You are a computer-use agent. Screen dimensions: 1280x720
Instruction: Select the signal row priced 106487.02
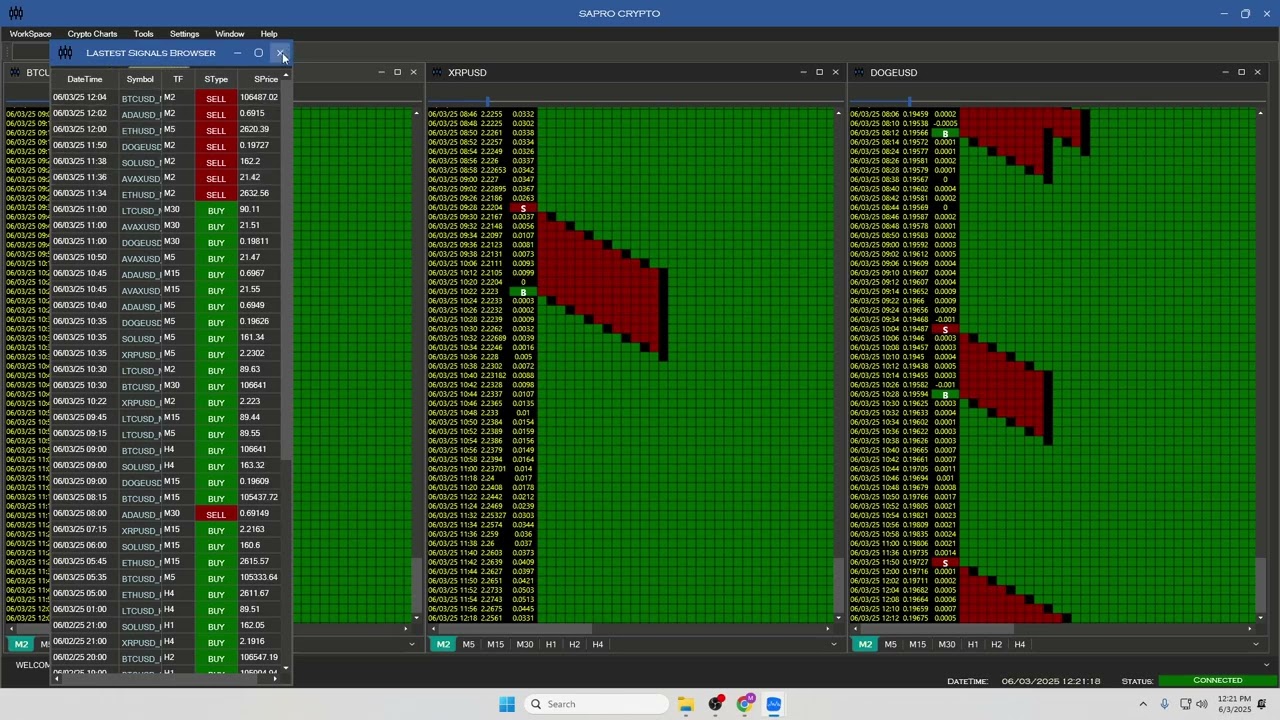pyautogui.click(x=167, y=98)
